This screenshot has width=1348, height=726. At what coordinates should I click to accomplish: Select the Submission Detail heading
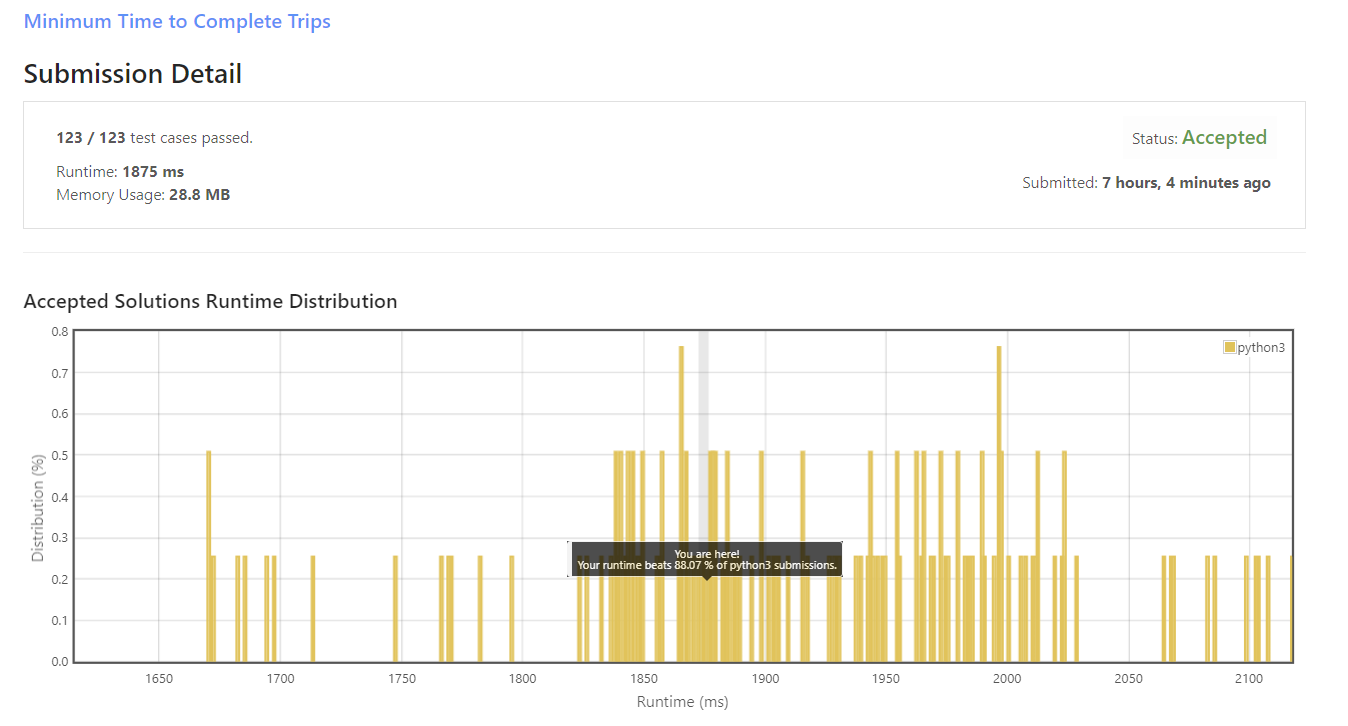point(133,74)
